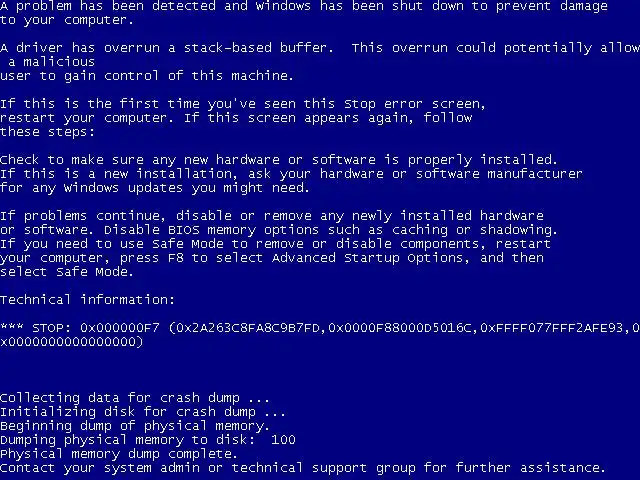Click the dump progress value 100
Image resolution: width=640 pixels, height=480 pixels.
(x=283, y=440)
